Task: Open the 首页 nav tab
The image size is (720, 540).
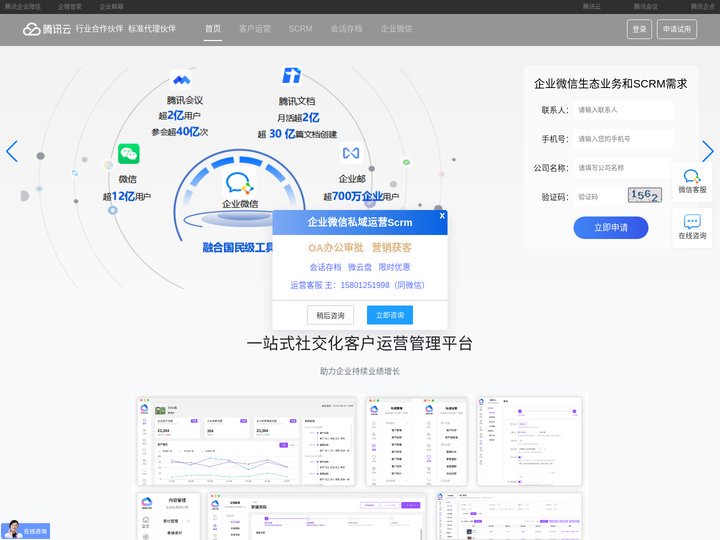Action: [213, 29]
